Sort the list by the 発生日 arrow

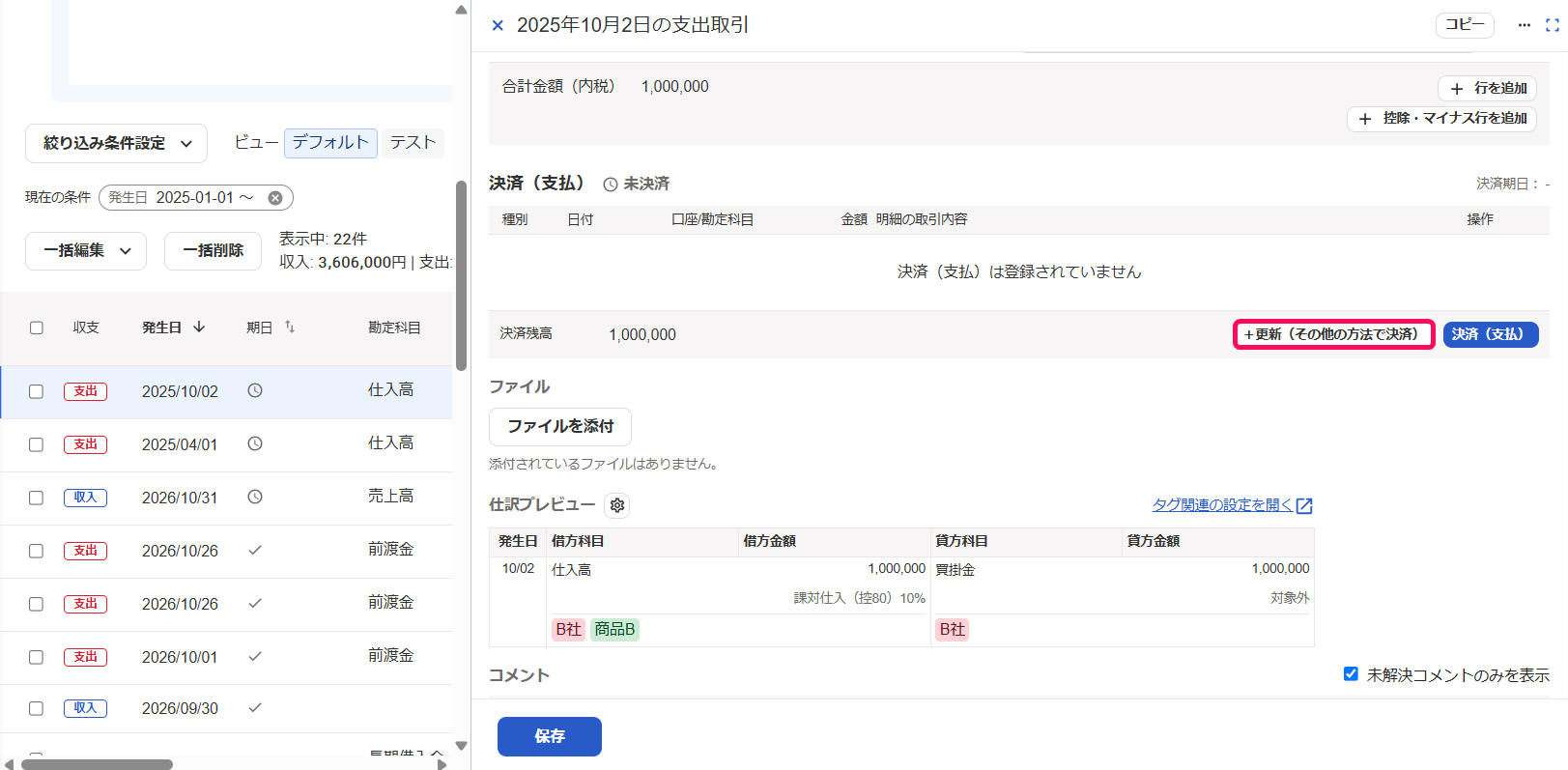click(199, 328)
